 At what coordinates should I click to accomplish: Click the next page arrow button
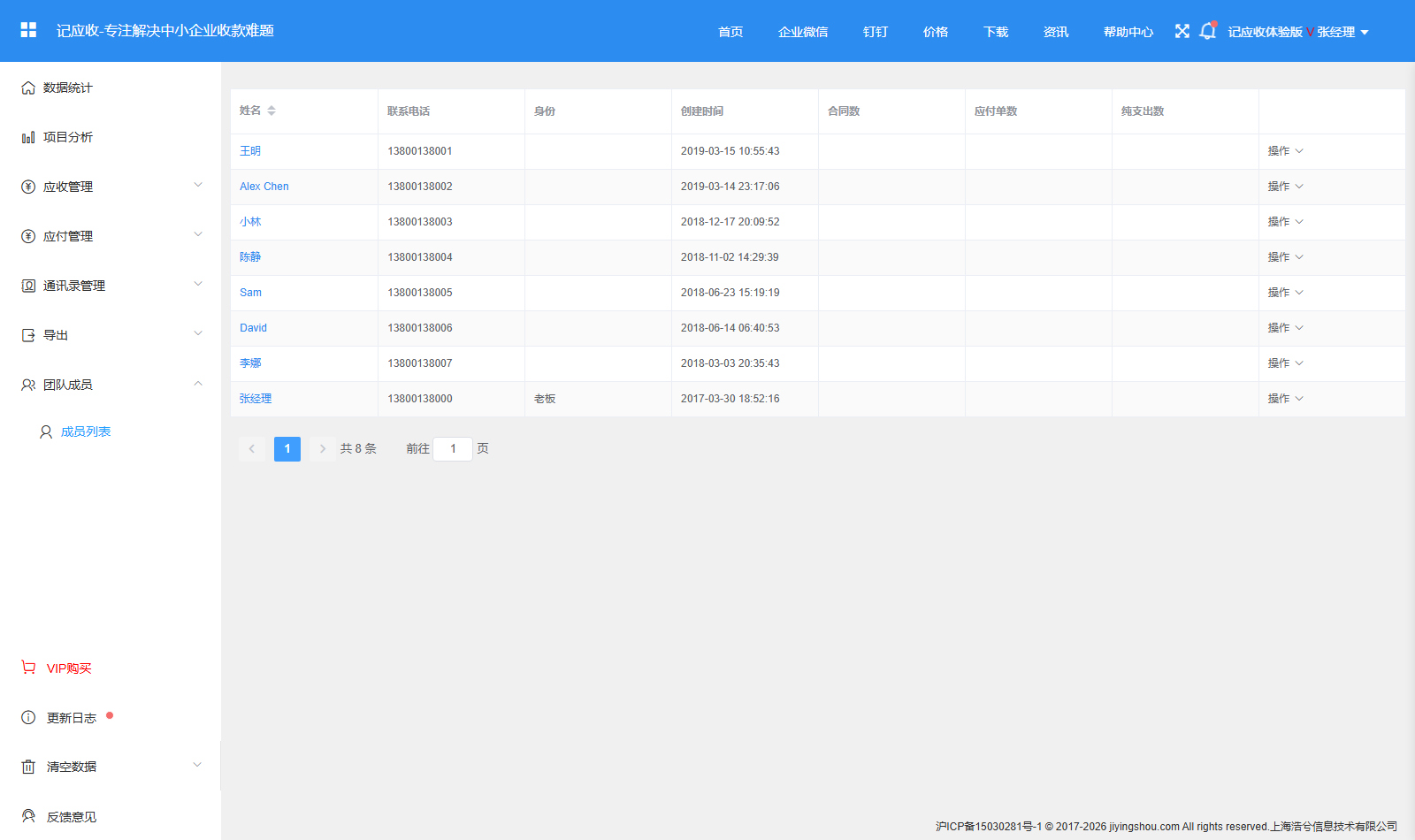323,449
